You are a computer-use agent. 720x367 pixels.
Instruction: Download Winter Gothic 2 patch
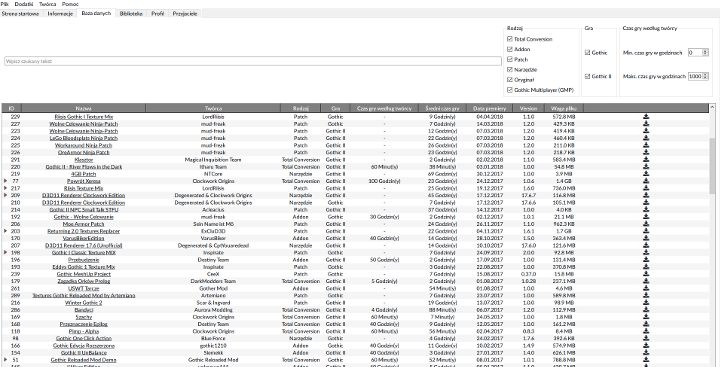pyautogui.click(x=646, y=303)
